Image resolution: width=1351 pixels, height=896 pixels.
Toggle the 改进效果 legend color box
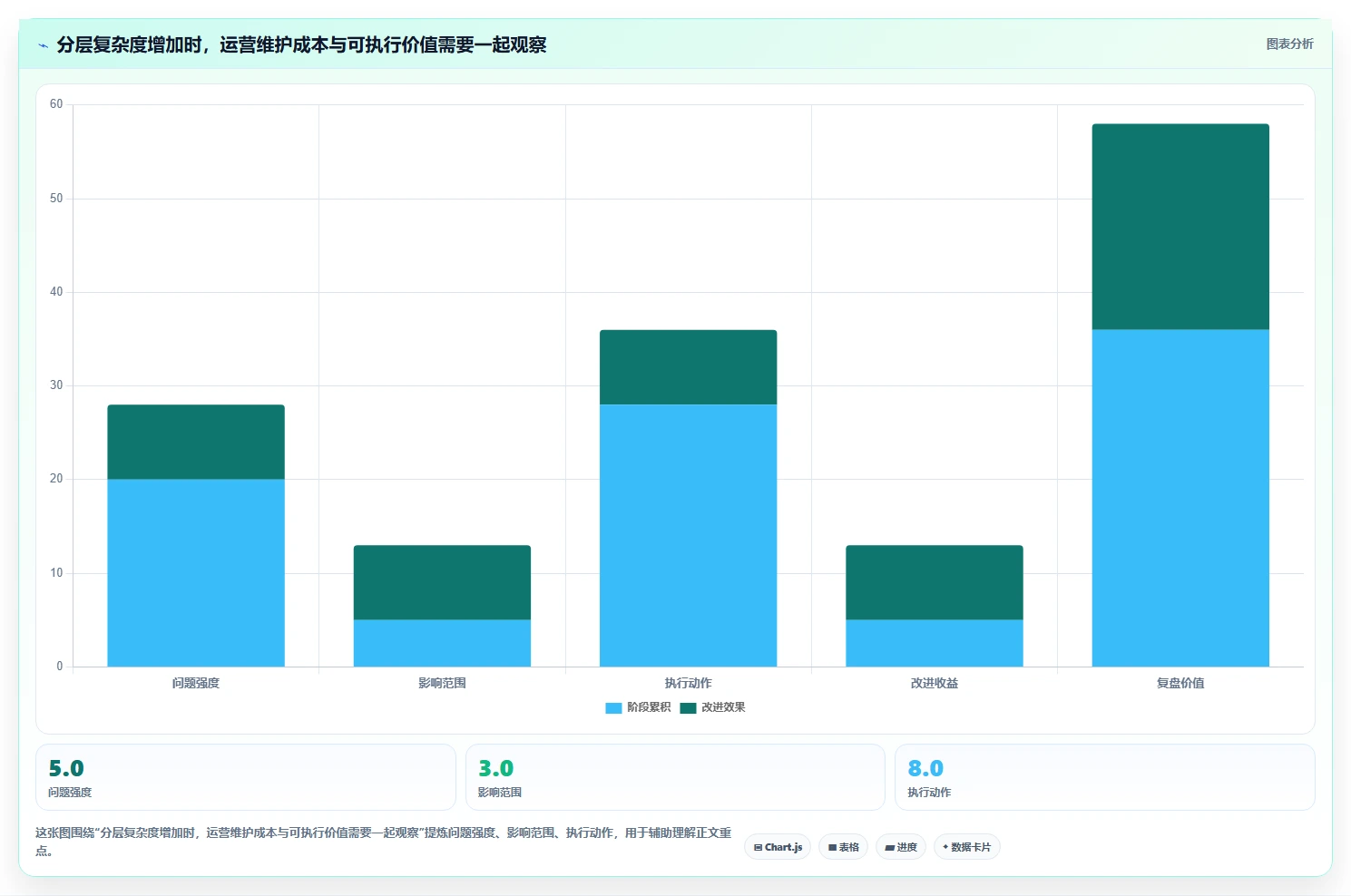tap(688, 707)
